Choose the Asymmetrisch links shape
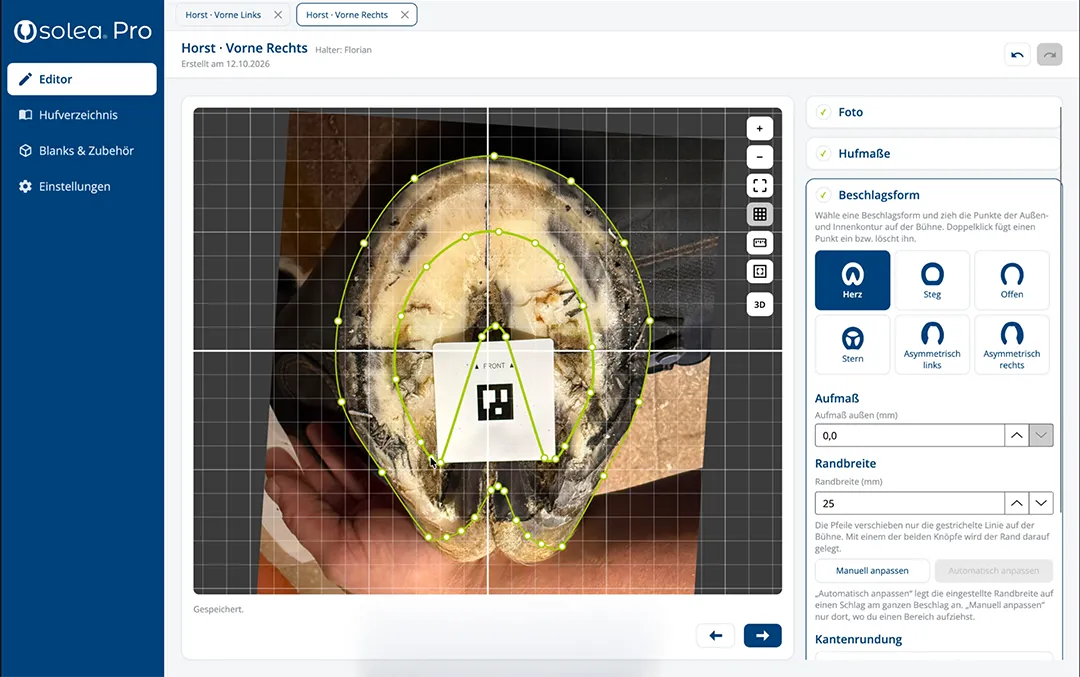This screenshot has height=677, width=1080. pyautogui.click(x=932, y=344)
